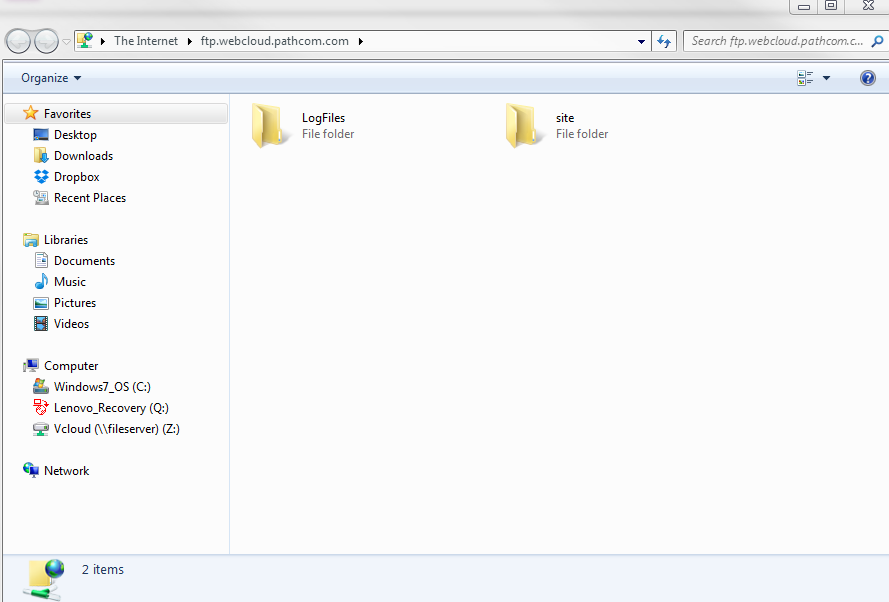
Task: Open the Organize menu
Action: click(47, 77)
